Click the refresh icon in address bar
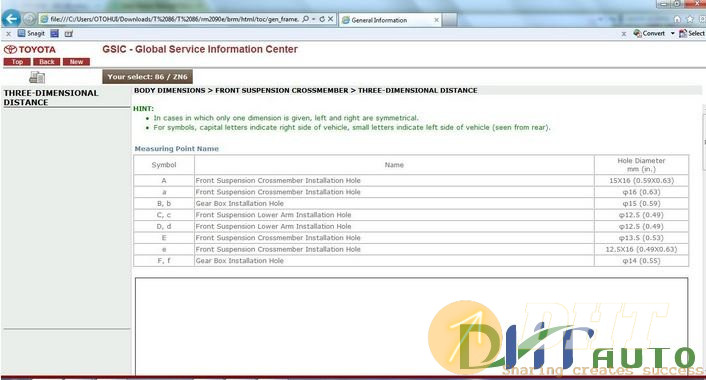This screenshot has width=706, height=380. coord(322,19)
